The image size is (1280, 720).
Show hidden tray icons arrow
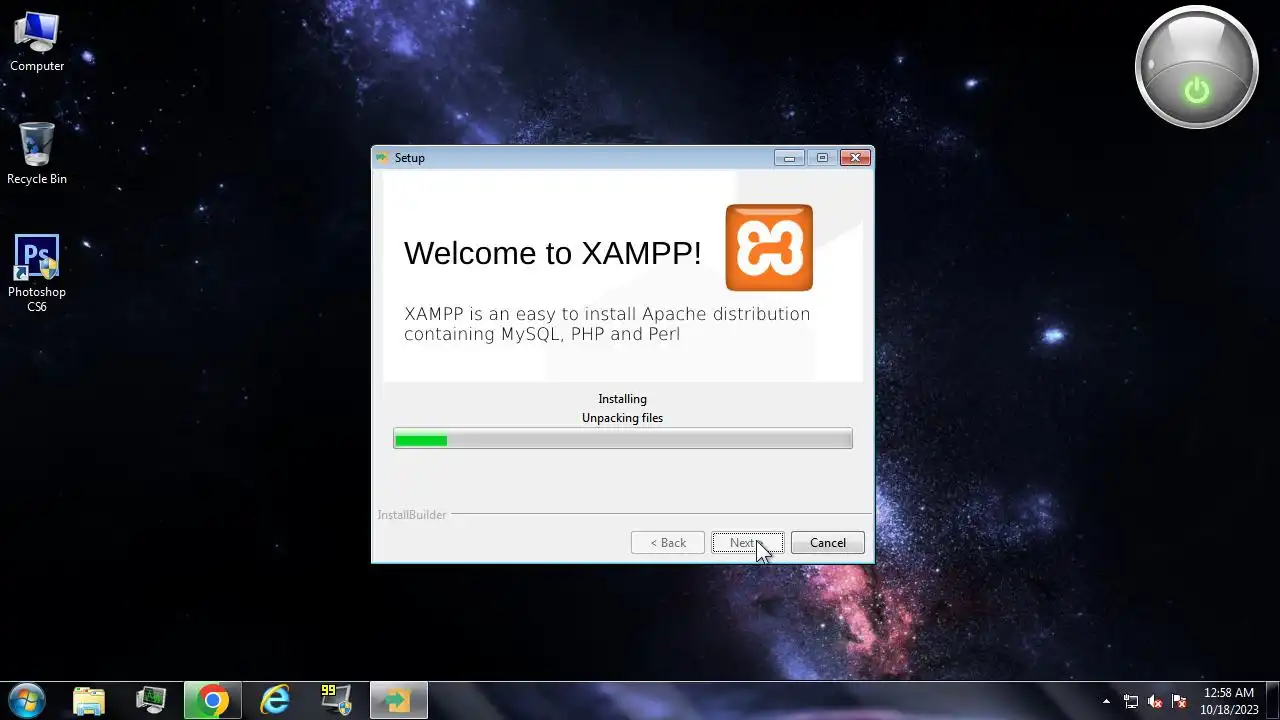point(1106,701)
